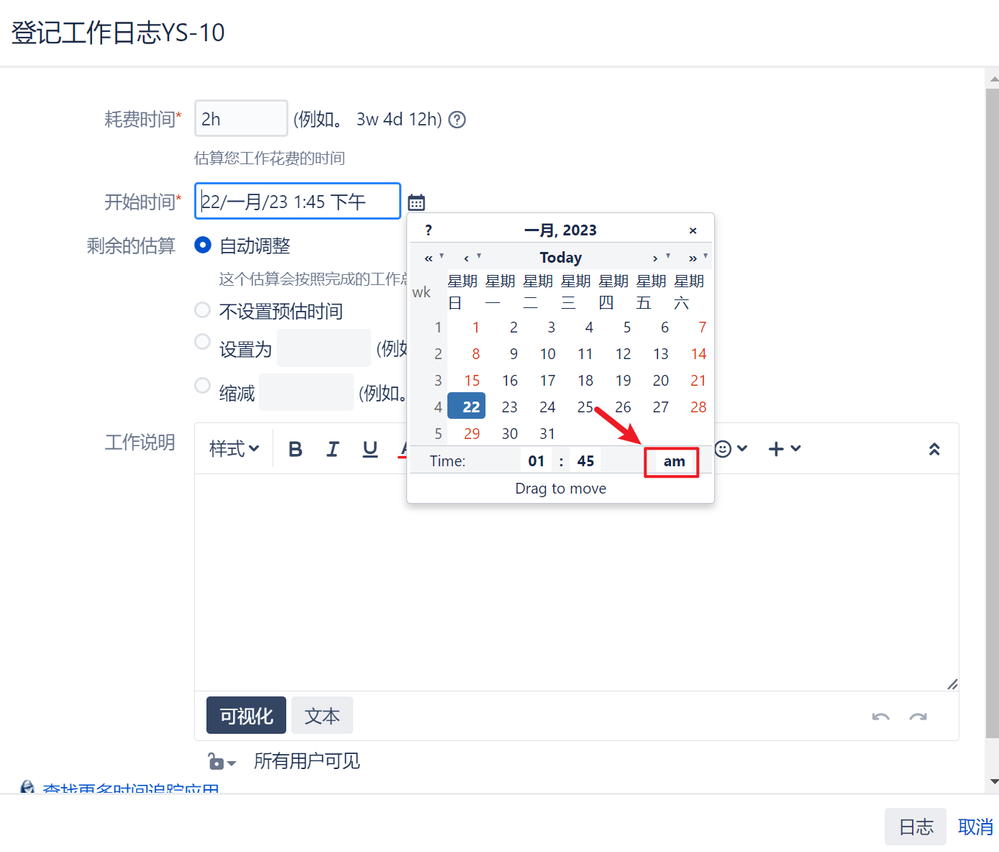Click the 缩减 amount input box
The image size is (999, 852).
[306, 392]
